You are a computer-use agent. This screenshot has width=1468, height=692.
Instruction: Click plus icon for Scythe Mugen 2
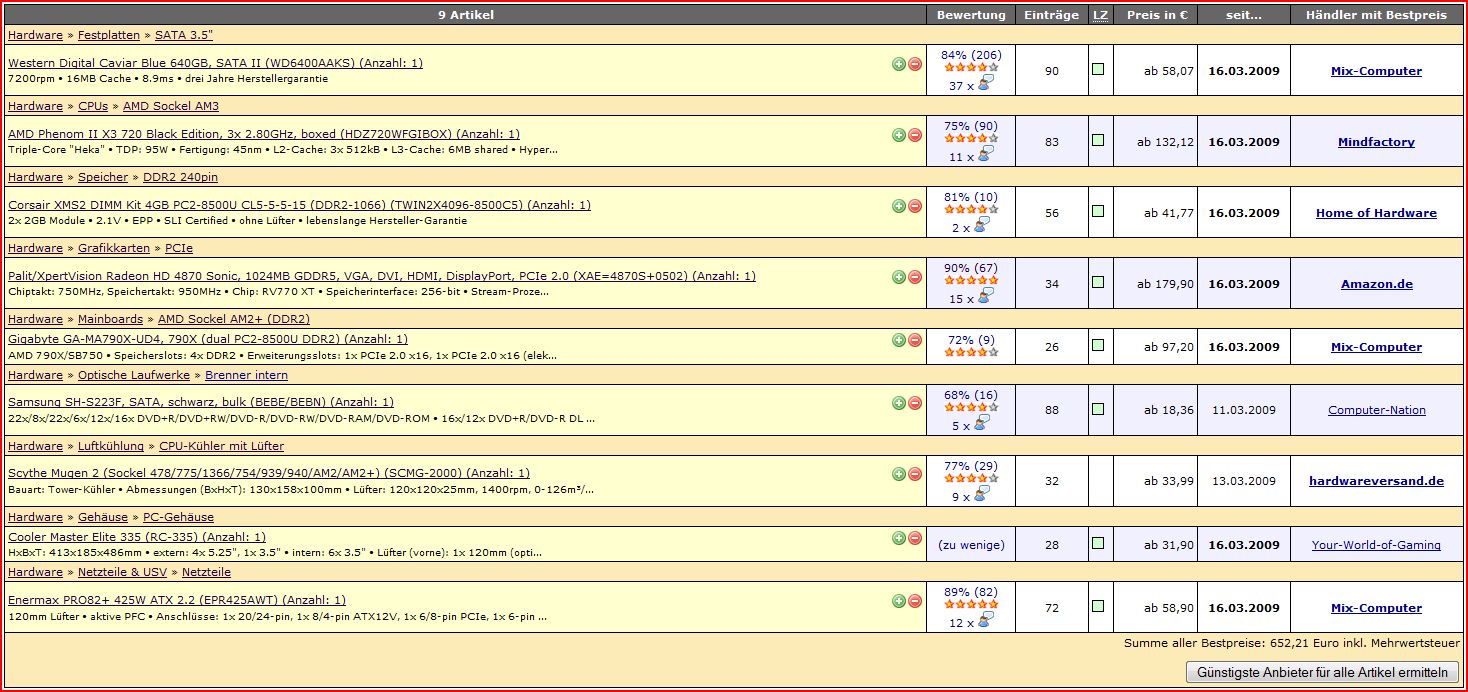(899, 474)
